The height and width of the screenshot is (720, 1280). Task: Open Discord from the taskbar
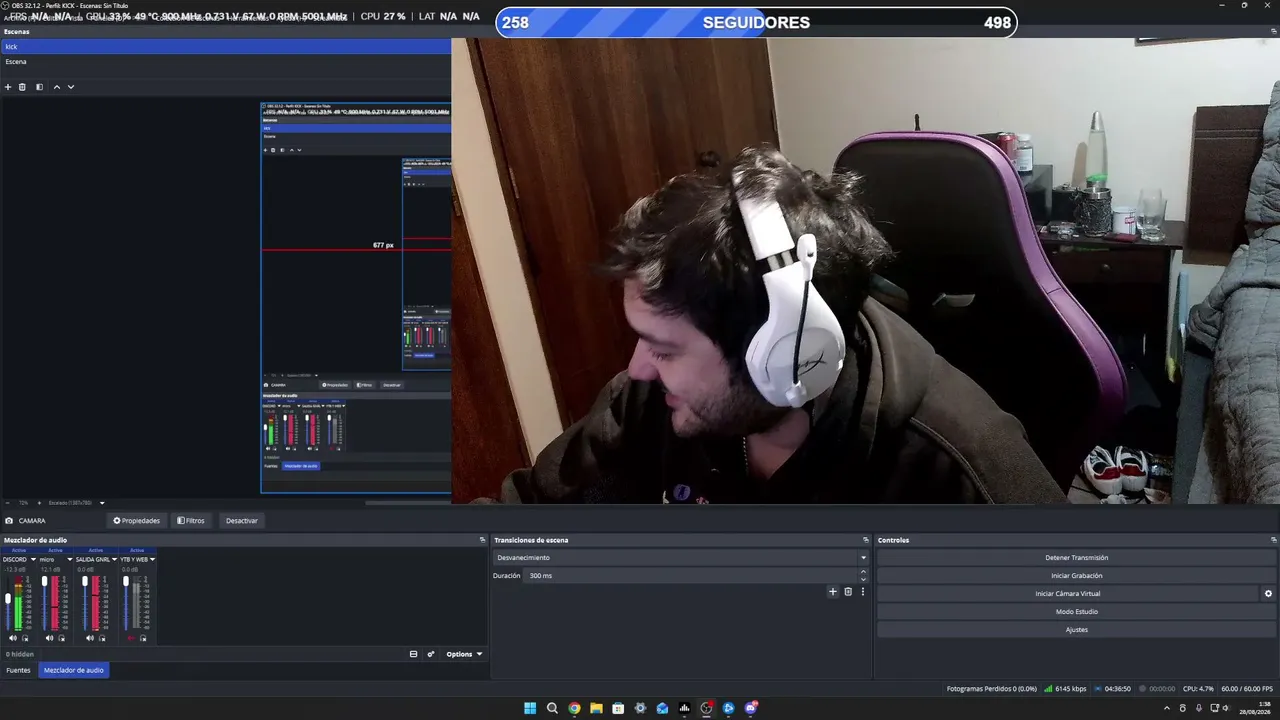pyautogui.click(x=750, y=708)
